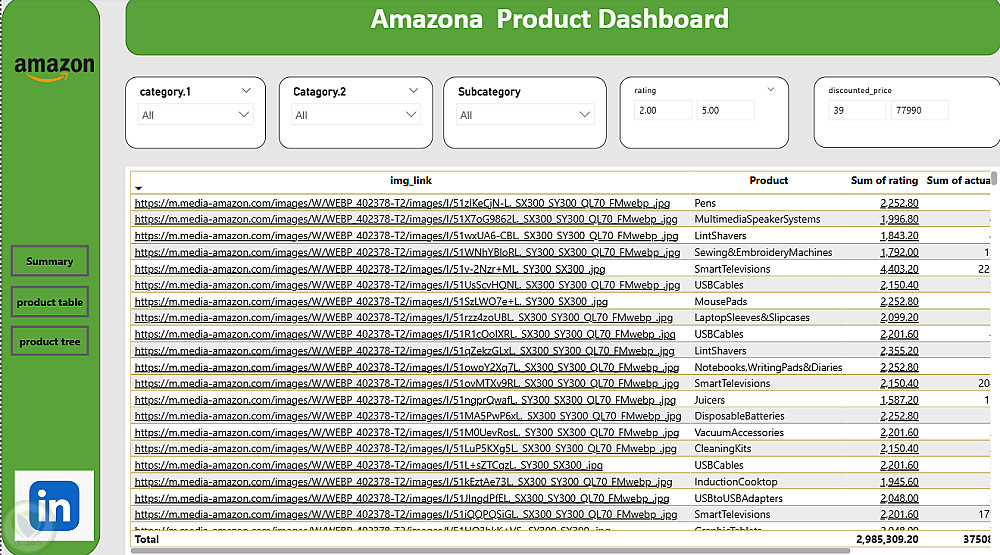Collapse the Catagory.2 slicer header chevron

pos(413,91)
